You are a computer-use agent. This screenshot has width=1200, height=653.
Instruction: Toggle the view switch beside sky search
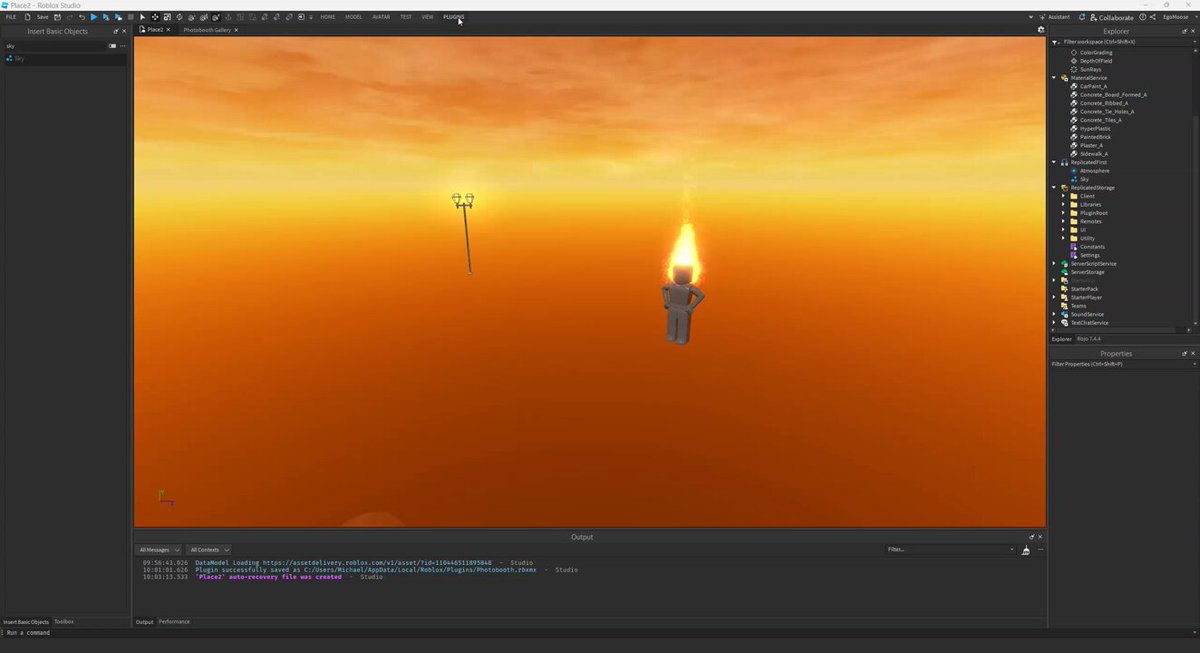pos(113,46)
